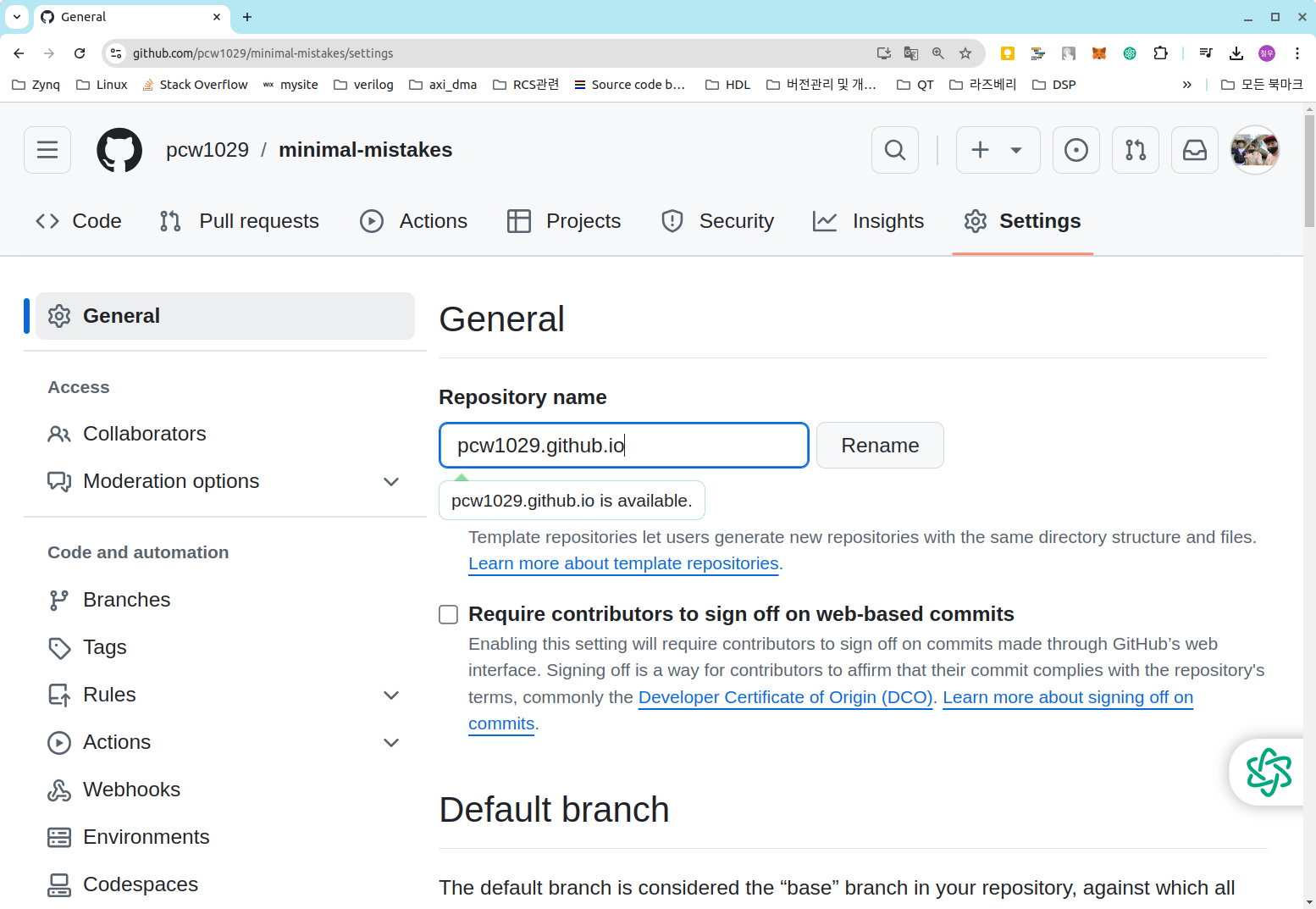Open the ChatGPT floating widget
Viewport: 1316px width, 909px height.
point(1267,771)
